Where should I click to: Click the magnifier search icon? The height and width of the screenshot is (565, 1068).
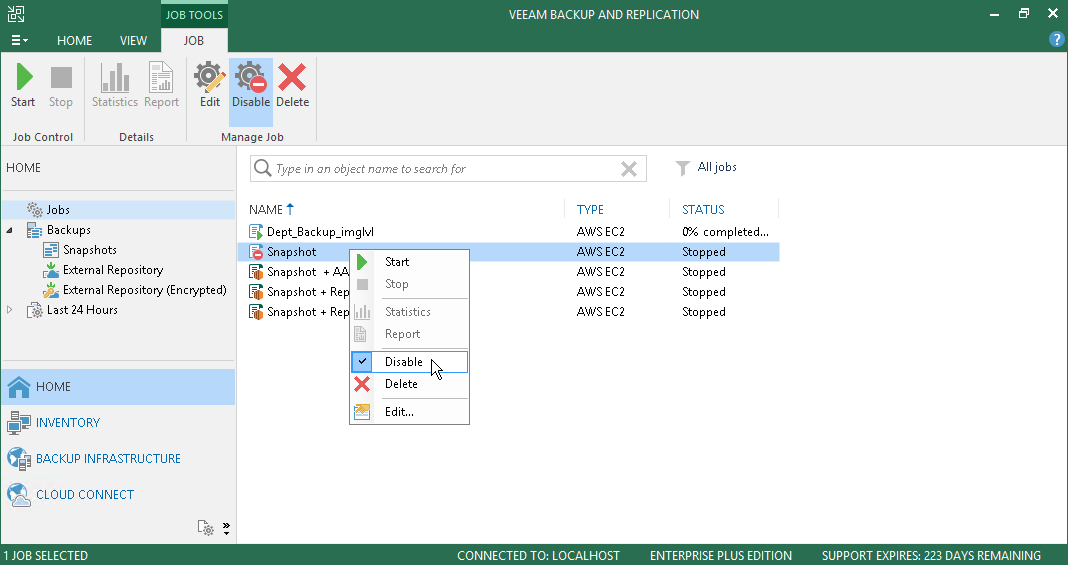[x=262, y=168]
